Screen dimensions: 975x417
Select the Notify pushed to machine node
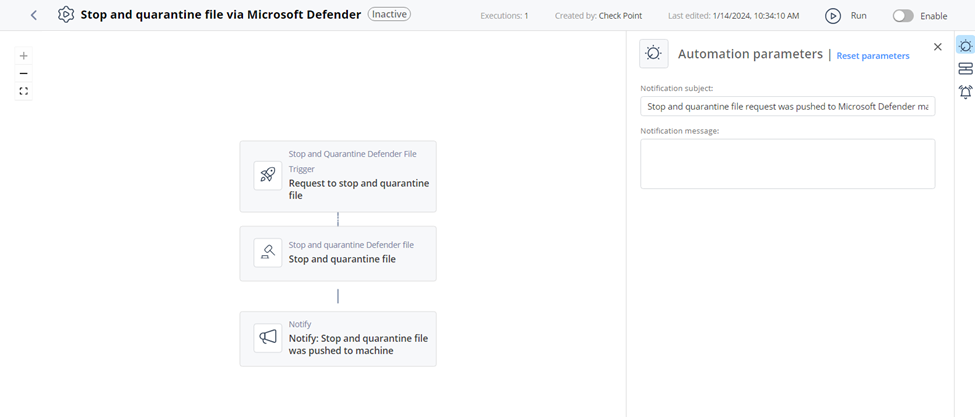[x=338, y=339]
